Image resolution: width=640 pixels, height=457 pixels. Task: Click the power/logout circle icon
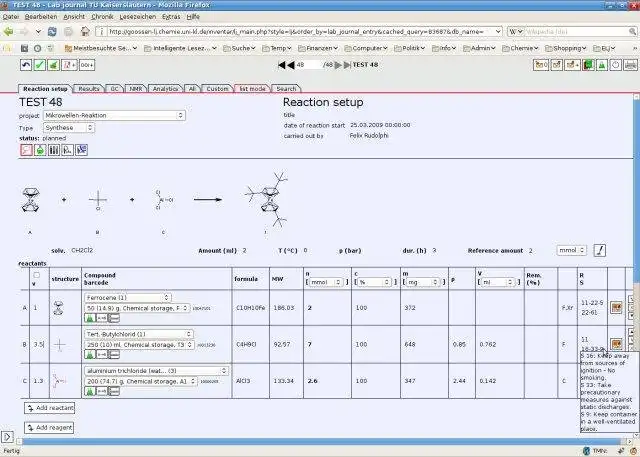click(616, 65)
